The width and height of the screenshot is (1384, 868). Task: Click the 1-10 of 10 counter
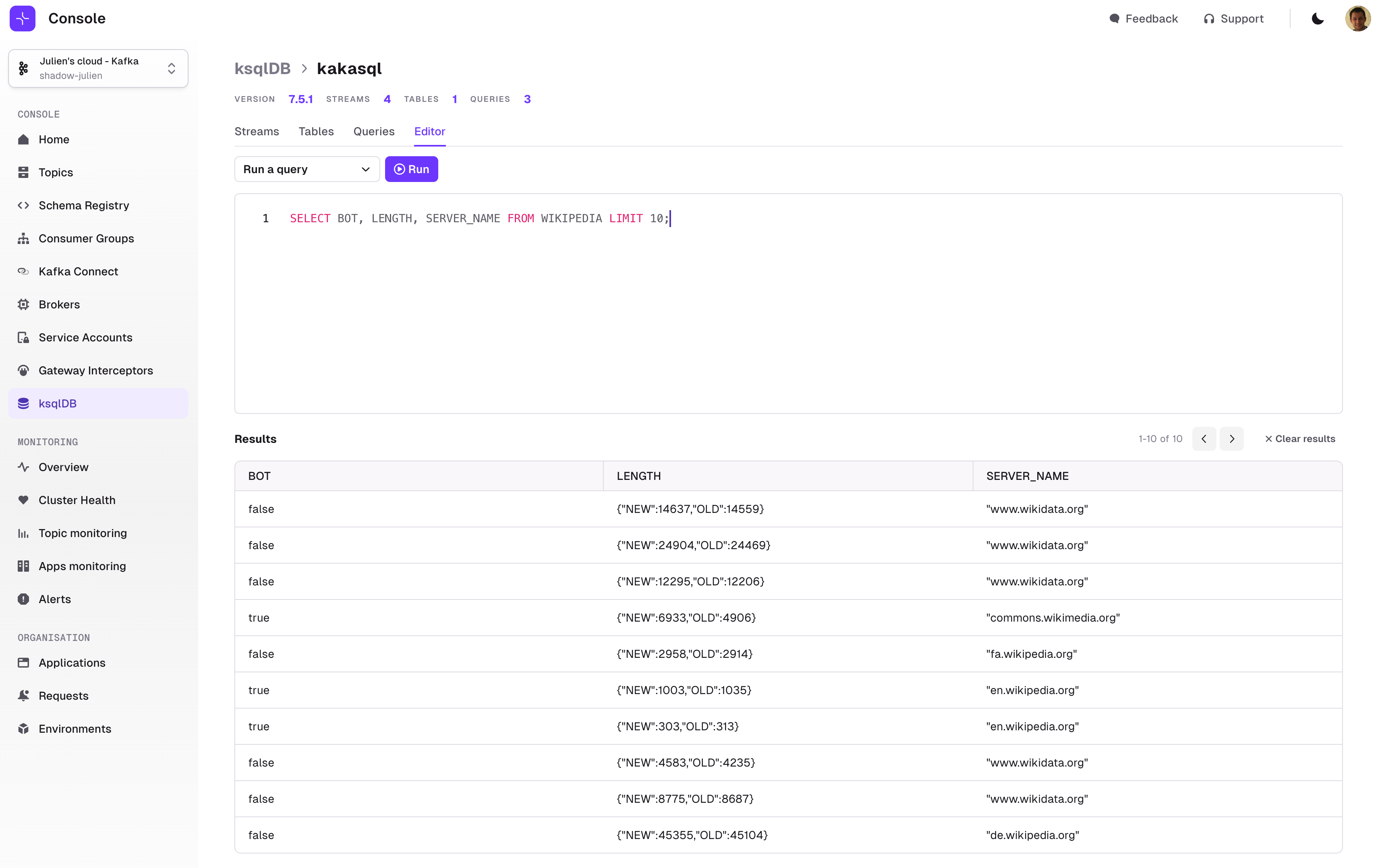(1160, 438)
